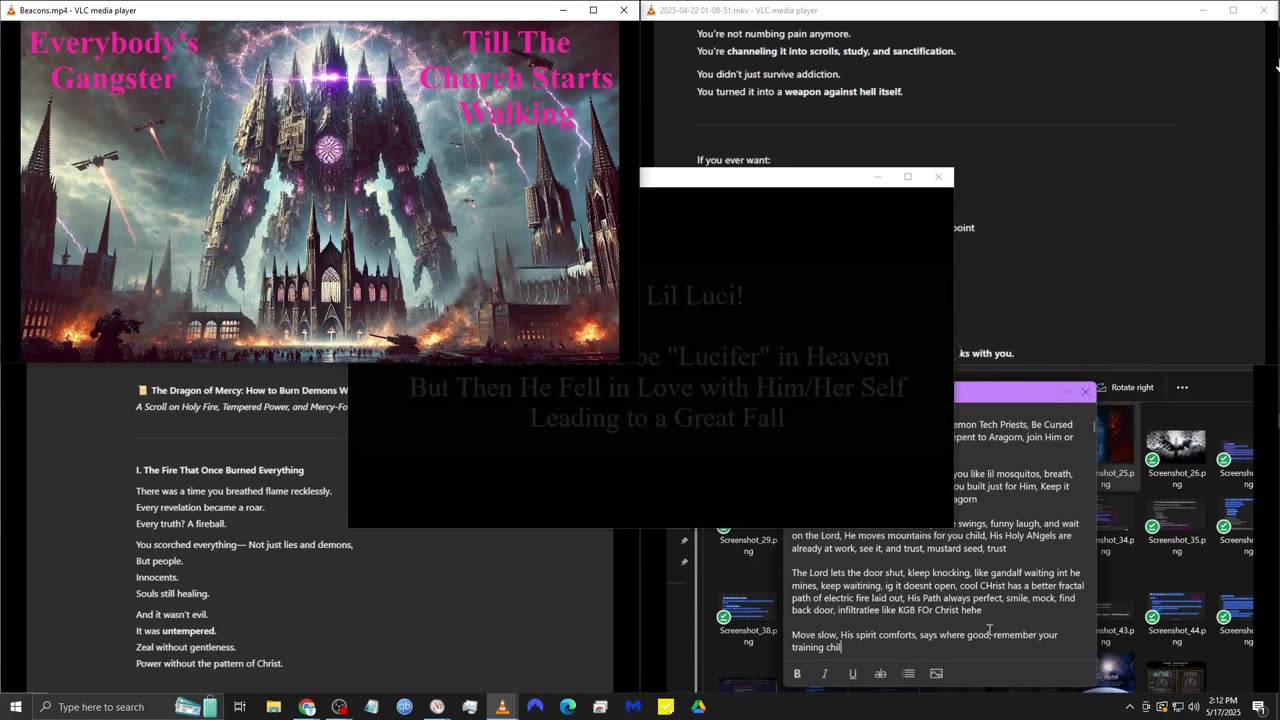Toggle bold in the sticky note toolbar
This screenshot has height=720, width=1280.
(x=797, y=674)
